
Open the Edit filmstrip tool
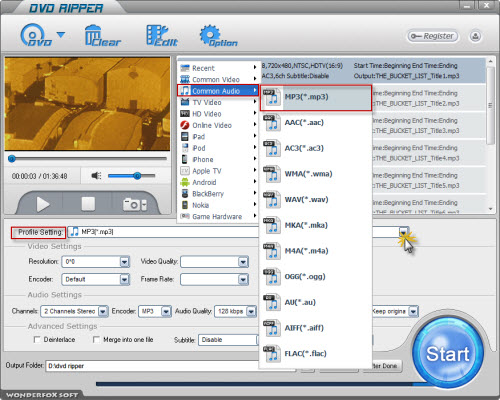point(162,35)
